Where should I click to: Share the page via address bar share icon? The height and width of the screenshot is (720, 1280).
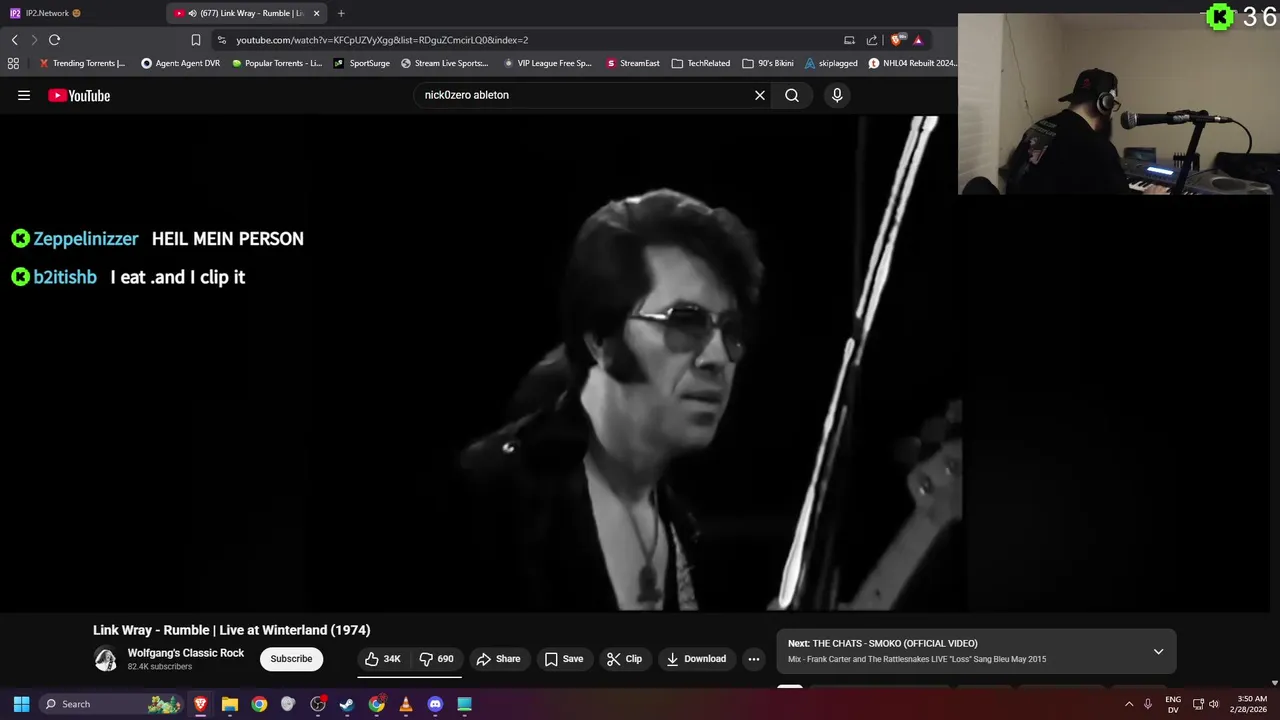coord(872,40)
